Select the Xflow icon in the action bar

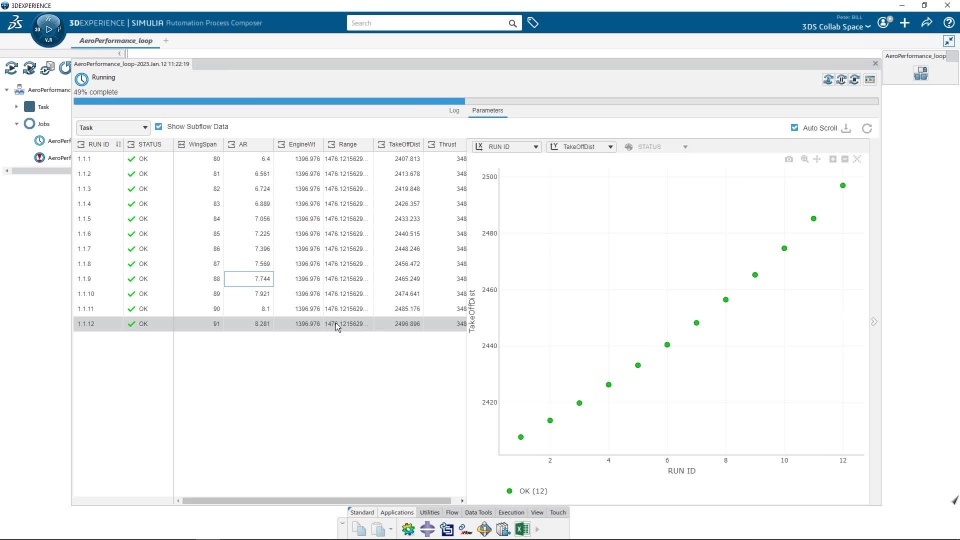[x=465, y=529]
